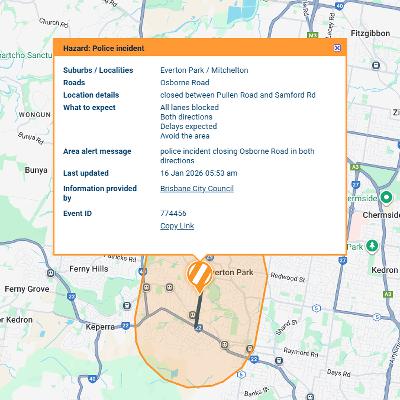Click the train station icon near Fitzgibbon
Screen dimensions: 400x400
click(376, 65)
